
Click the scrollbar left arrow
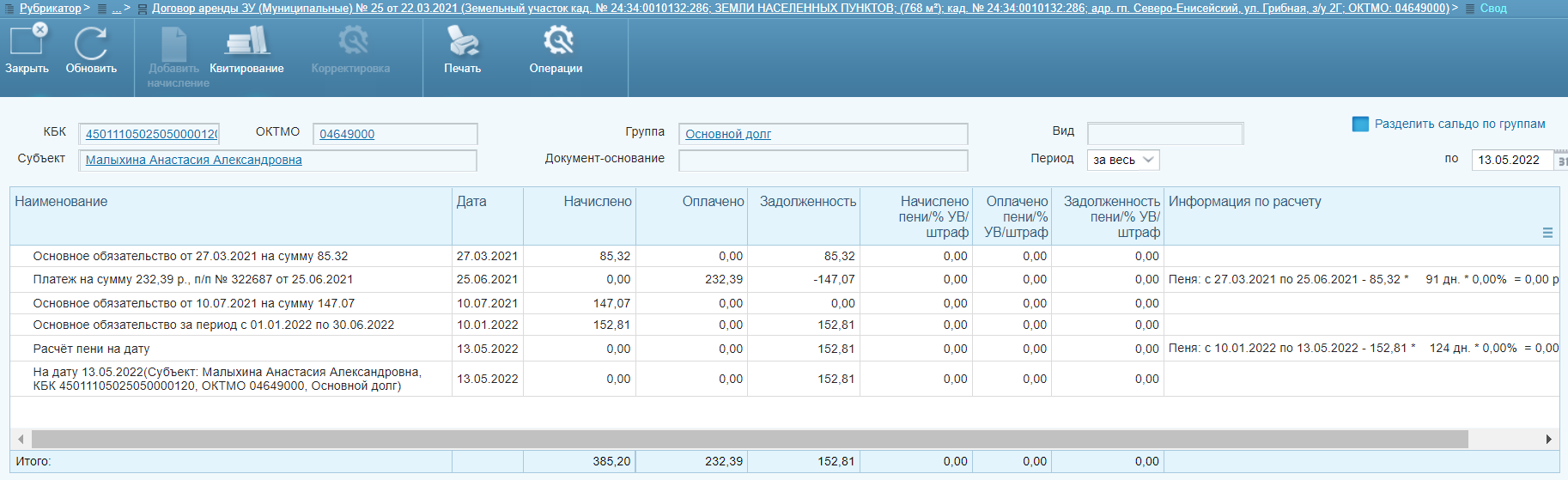pos(21,439)
